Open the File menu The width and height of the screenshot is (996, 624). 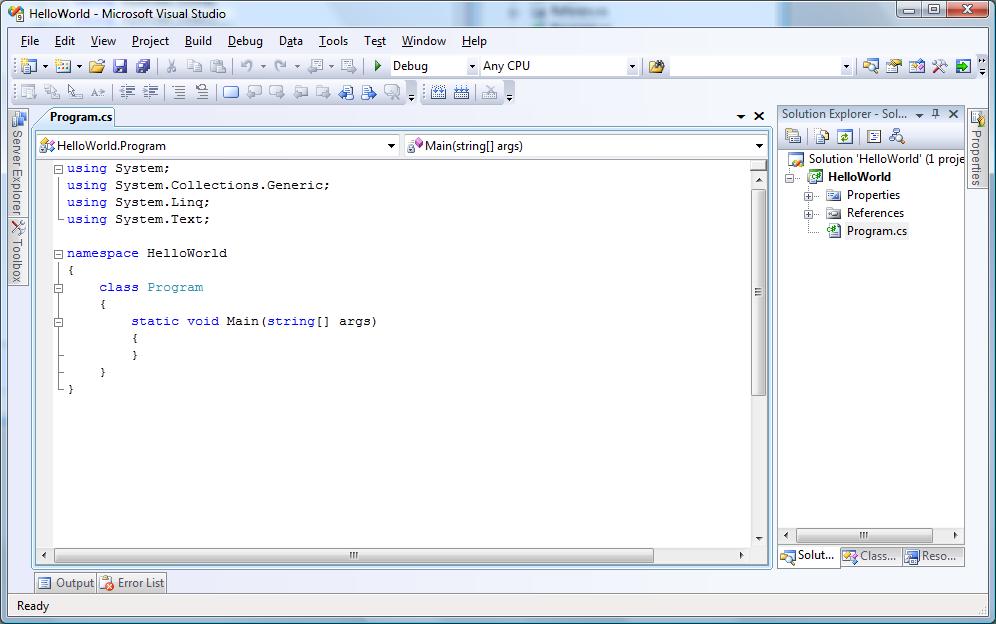point(30,41)
